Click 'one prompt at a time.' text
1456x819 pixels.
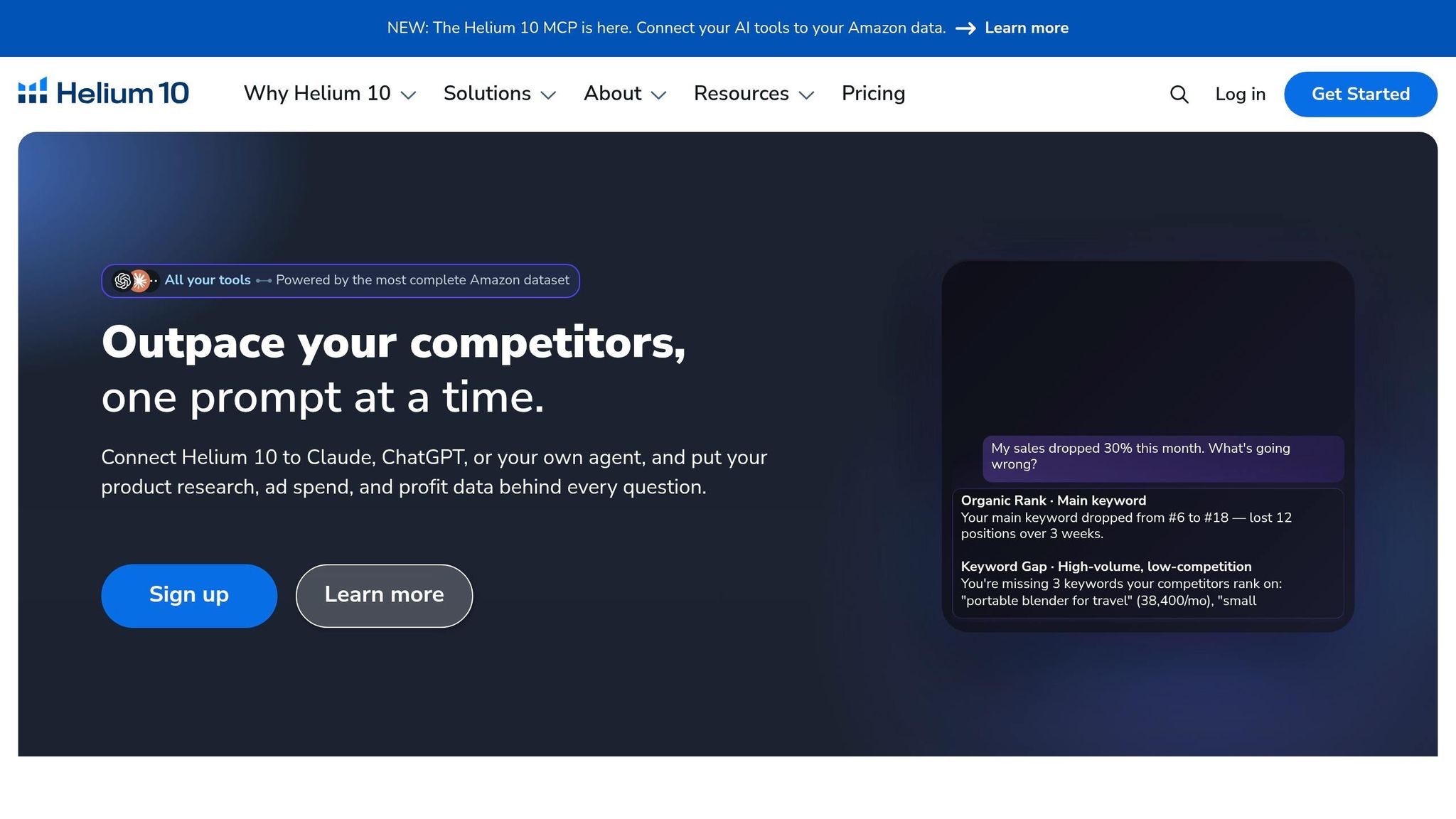click(323, 397)
